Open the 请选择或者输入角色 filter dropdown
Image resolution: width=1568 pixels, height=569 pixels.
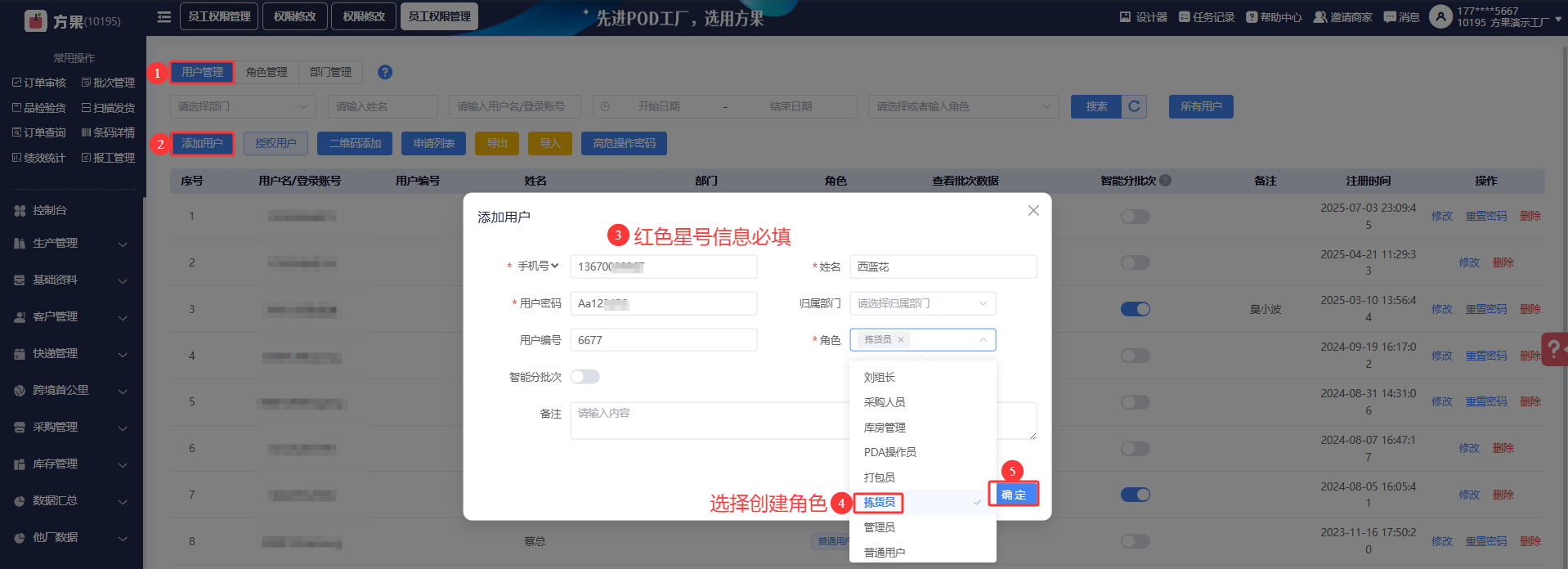coord(965,106)
